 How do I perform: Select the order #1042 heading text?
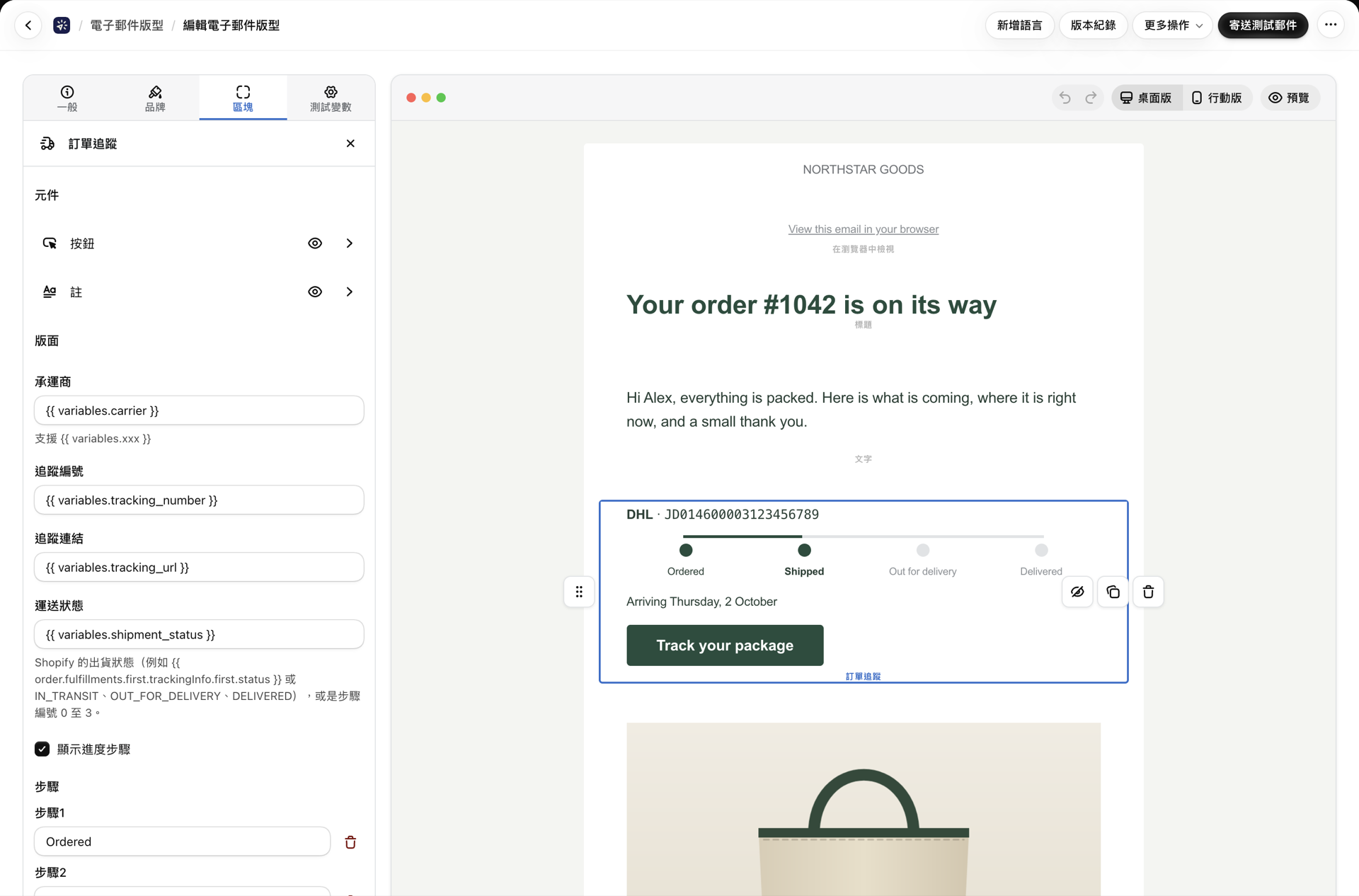click(x=811, y=305)
